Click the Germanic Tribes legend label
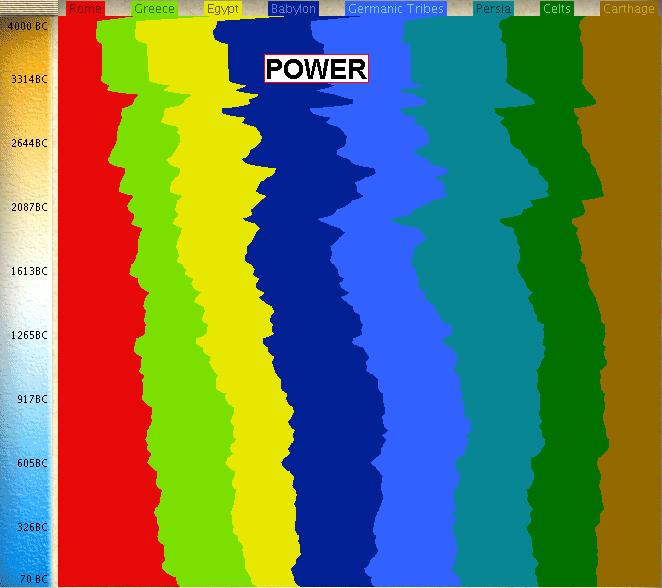Image resolution: width=662 pixels, height=588 pixels. 396,9
